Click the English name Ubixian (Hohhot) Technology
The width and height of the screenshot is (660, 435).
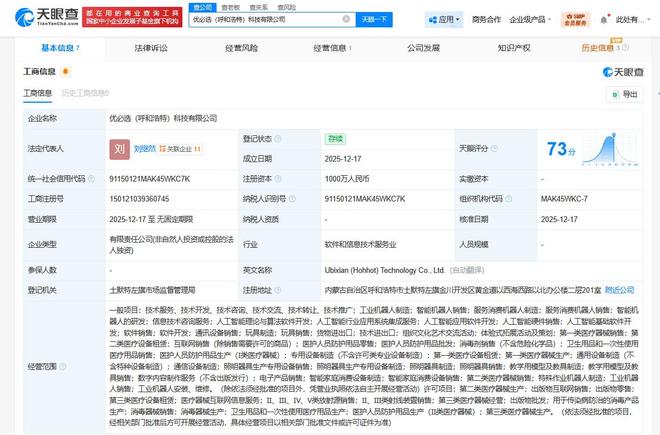(x=385, y=270)
